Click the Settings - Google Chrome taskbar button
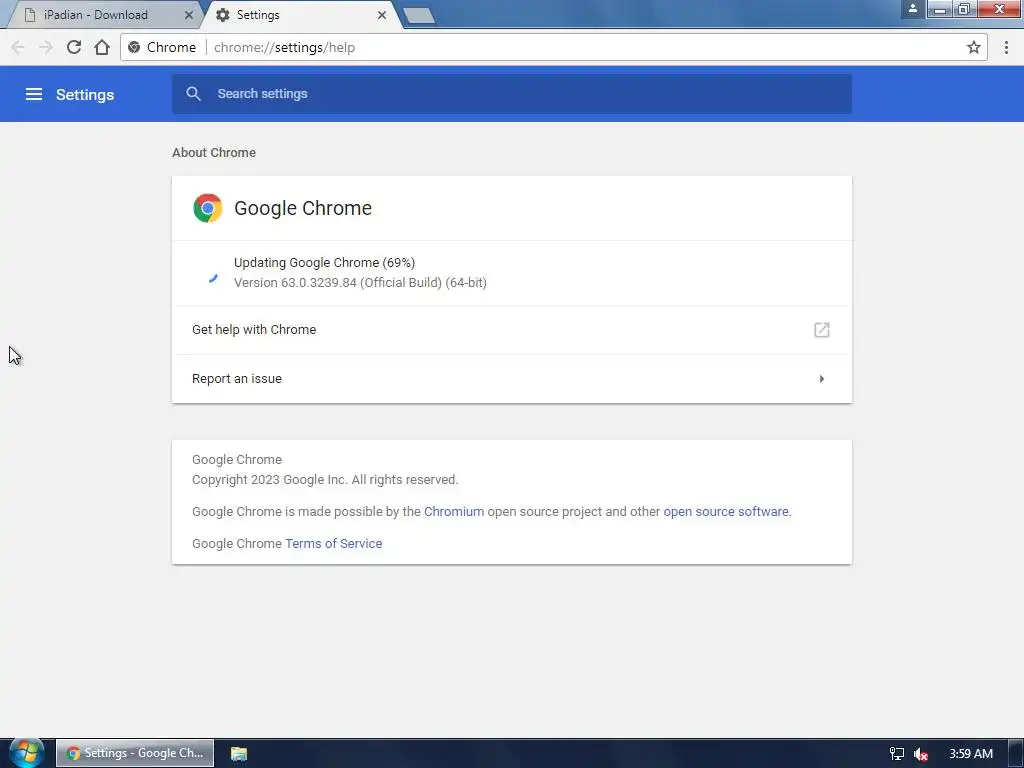Image resolution: width=1024 pixels, height=768 pixels. pyautogui.click(x=135, y=753)
